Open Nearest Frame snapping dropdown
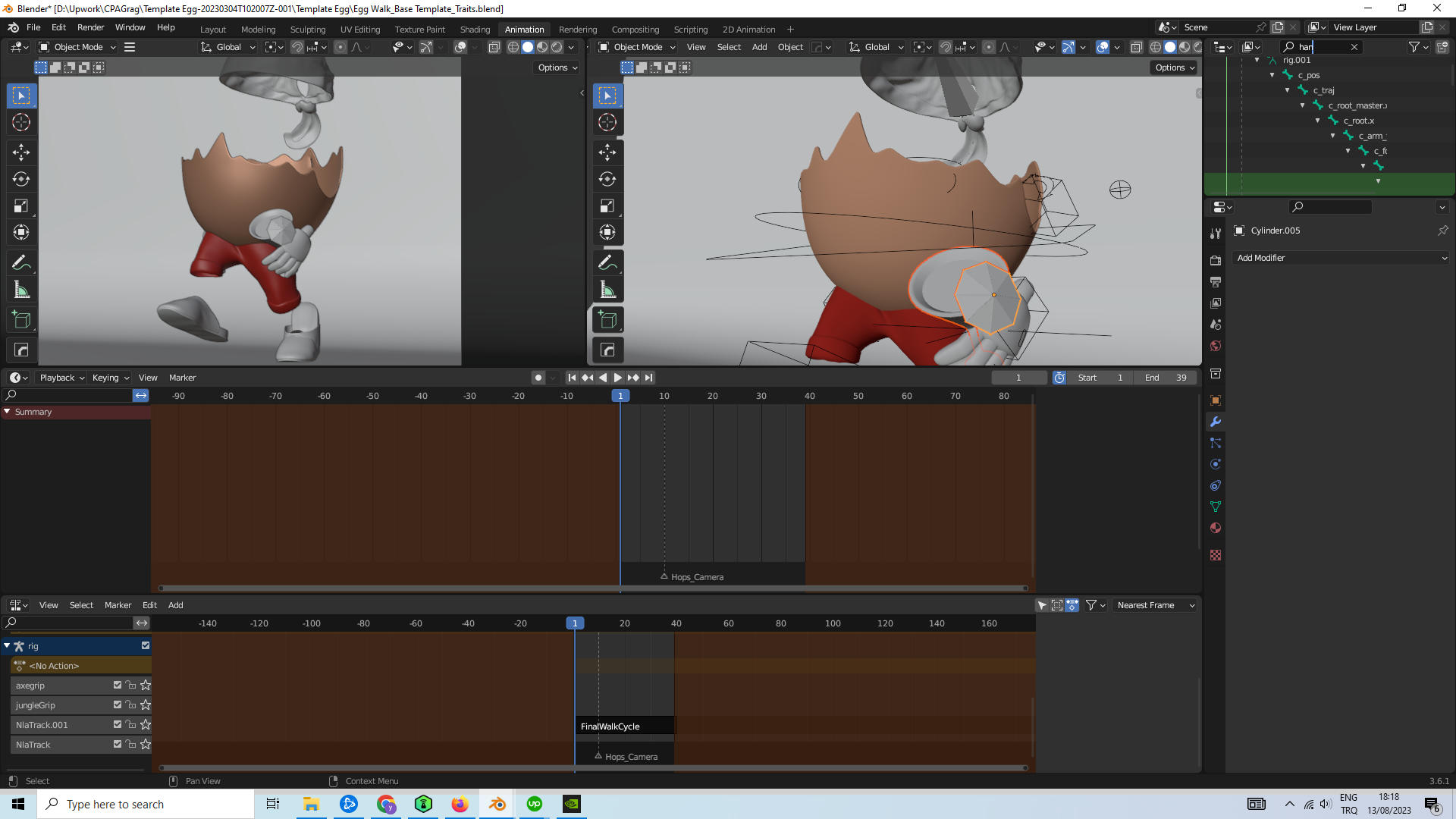 [1155, 605]
